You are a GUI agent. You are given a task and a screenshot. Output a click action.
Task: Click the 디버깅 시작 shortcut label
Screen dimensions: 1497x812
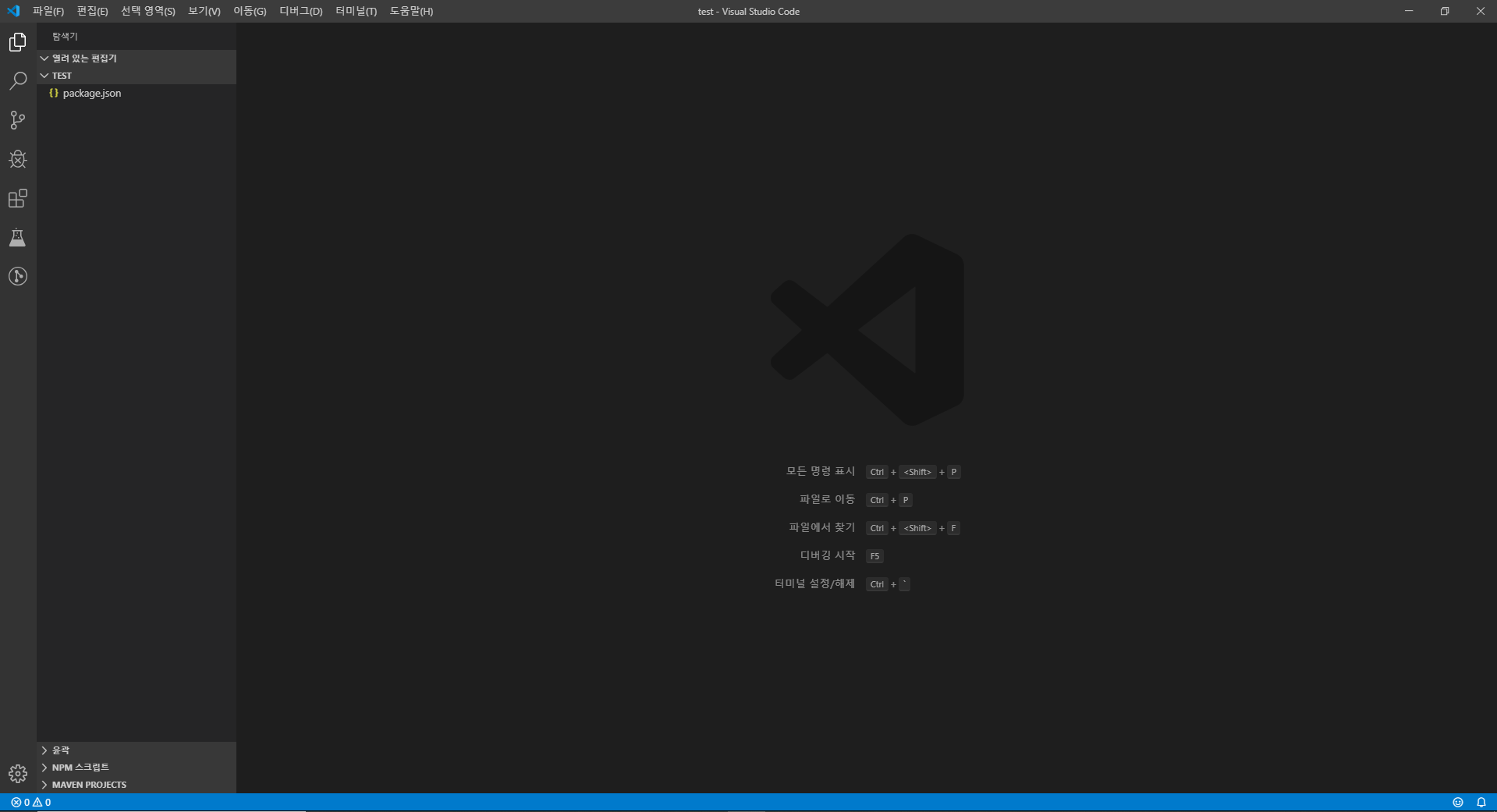click(x=828, y=555)
